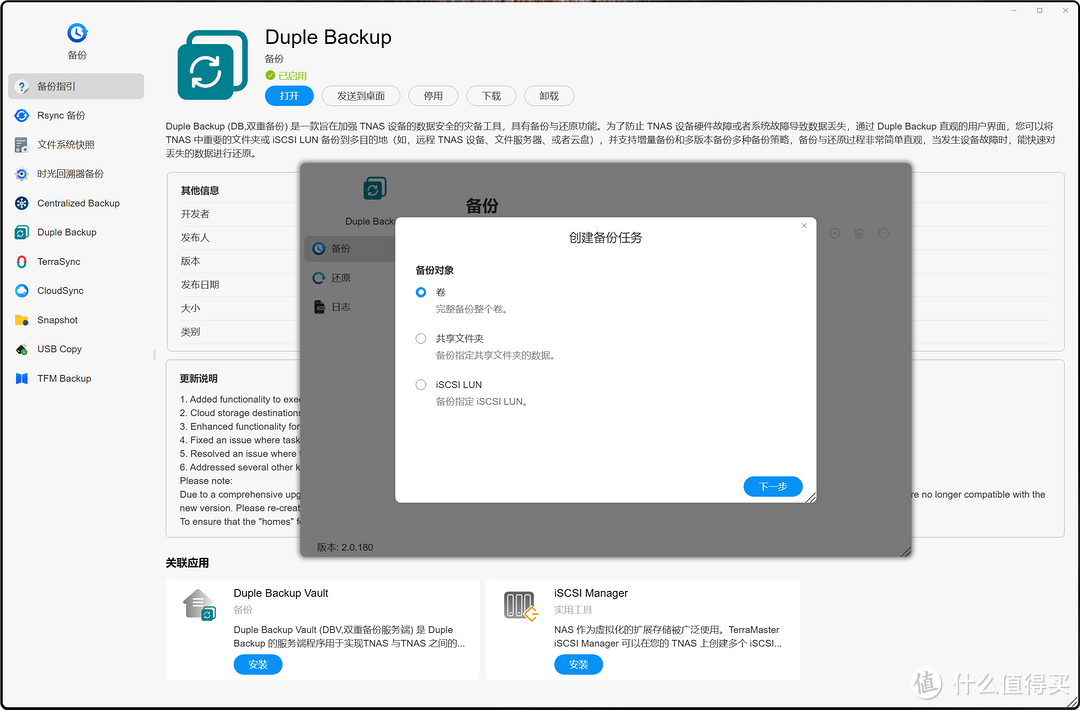The height and width of the screenshot is (710, 1080).
Task: Click iSCSI Manager app icon
Action: [520, 605]
